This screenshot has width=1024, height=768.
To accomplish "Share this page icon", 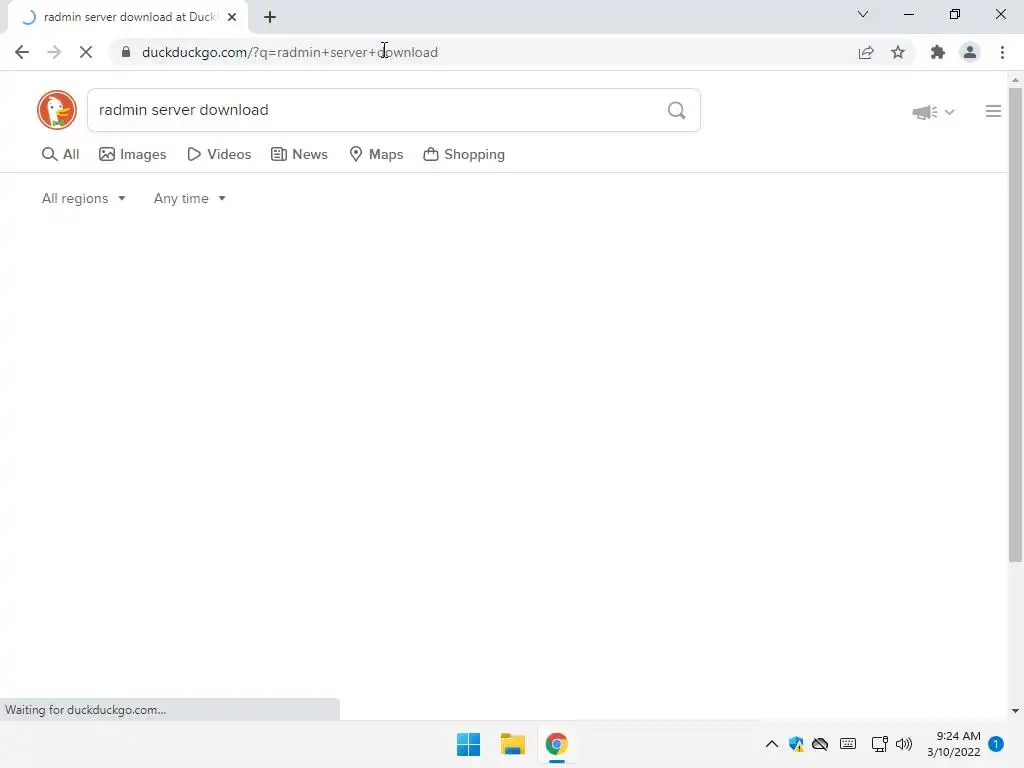I will pyautogui.click(x=866, y=52).
